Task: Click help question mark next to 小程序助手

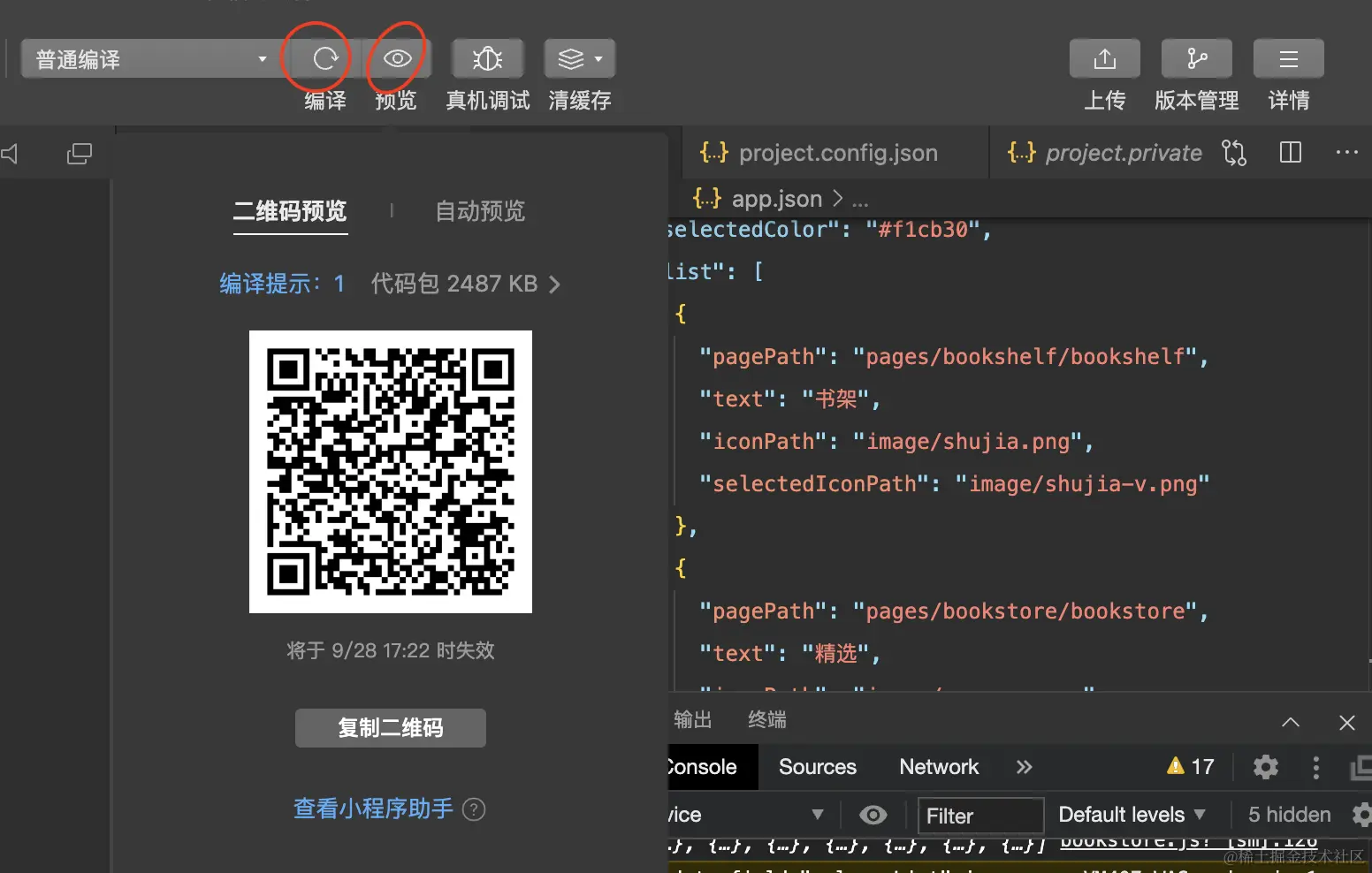Action: pos(475,809)
